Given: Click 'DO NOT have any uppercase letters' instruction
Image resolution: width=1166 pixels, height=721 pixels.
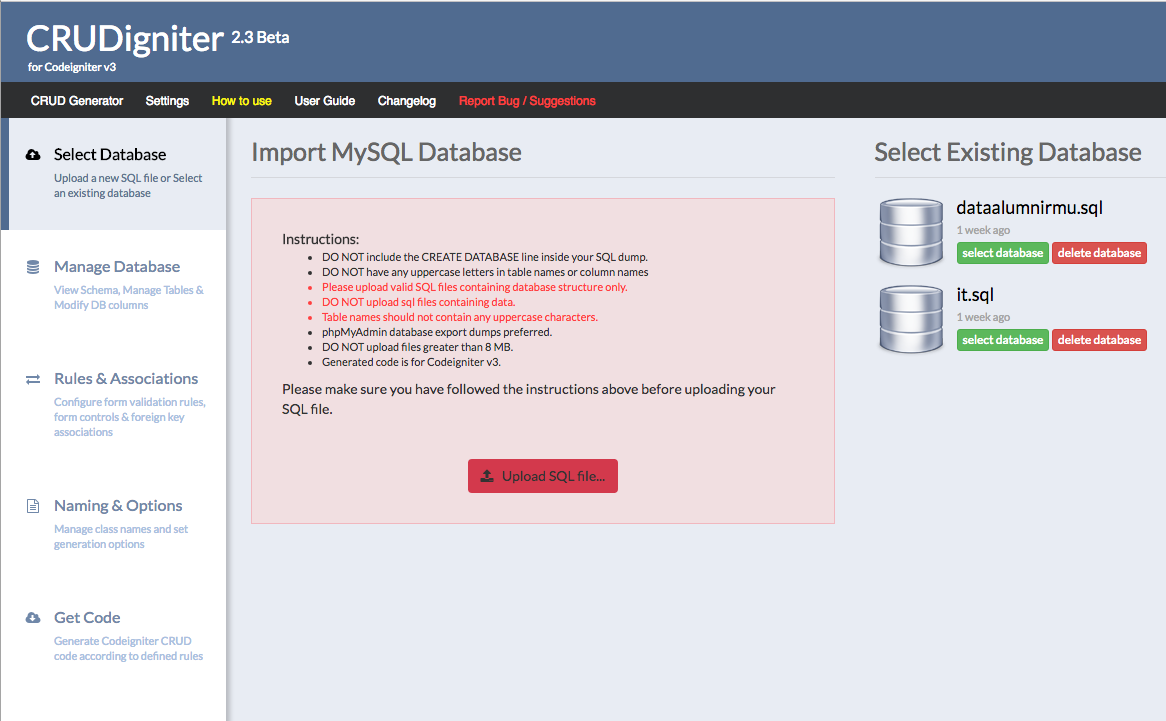Looking at the screenshot, I should (x=485, y=272).
